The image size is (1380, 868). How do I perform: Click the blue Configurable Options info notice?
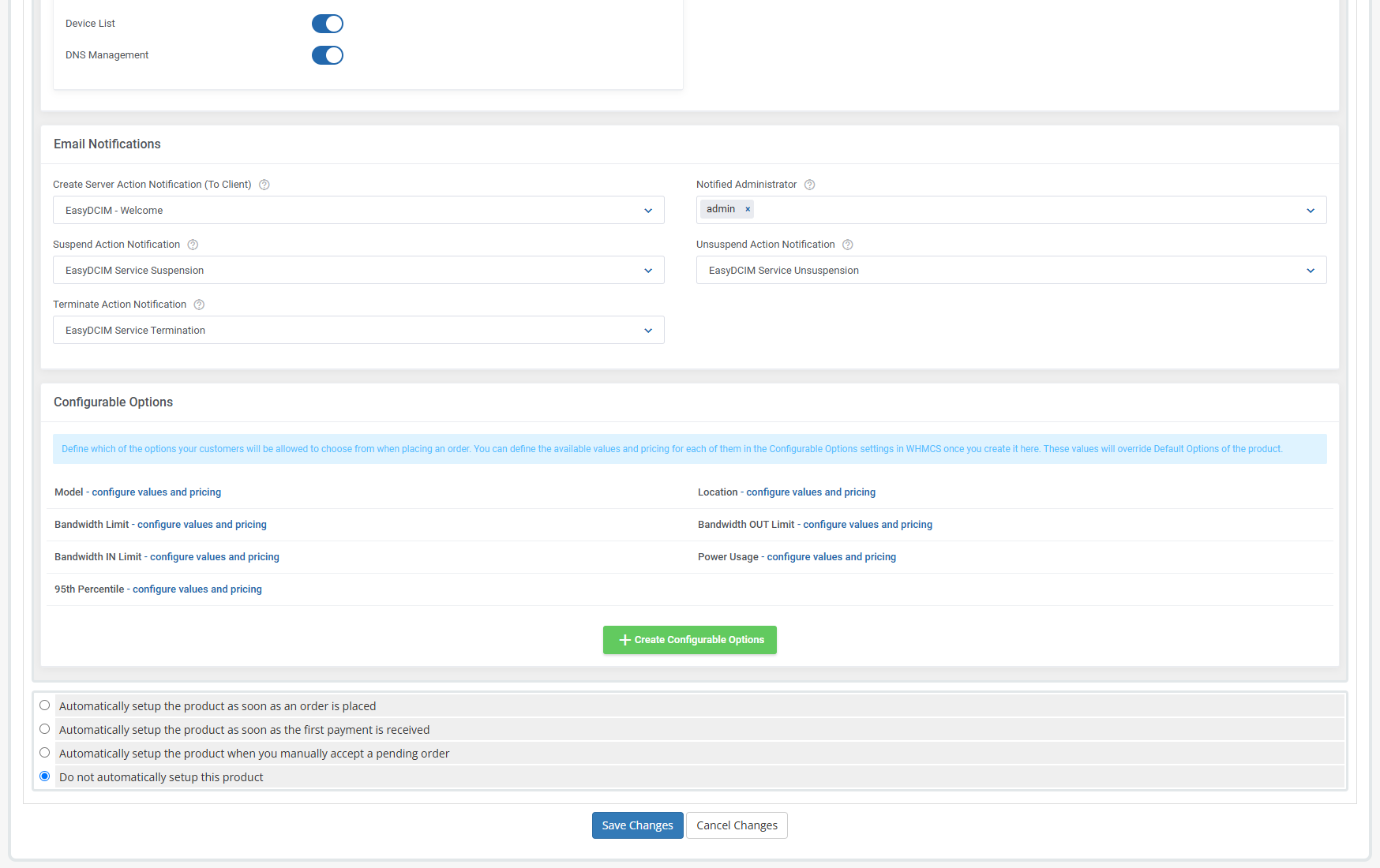tap(690, 449)
